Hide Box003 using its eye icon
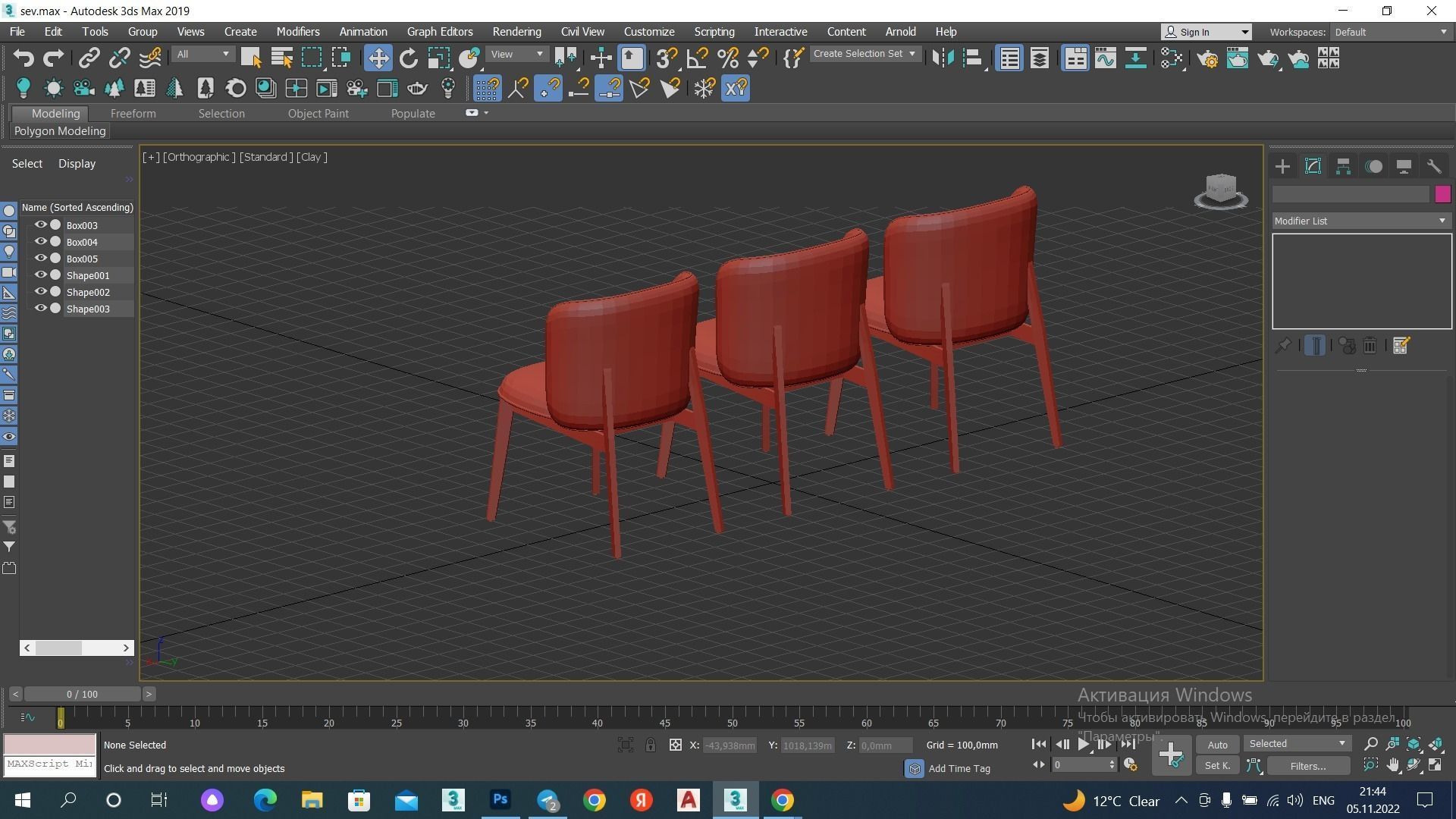Viewport: 1456px width, 819px height. 40,224
